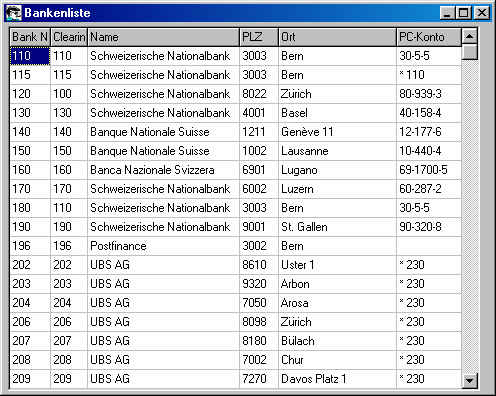Click PC-Konto value 12-177-6
Screen dimensions: 496x396
pyautogui.click(x=429, y=132)
